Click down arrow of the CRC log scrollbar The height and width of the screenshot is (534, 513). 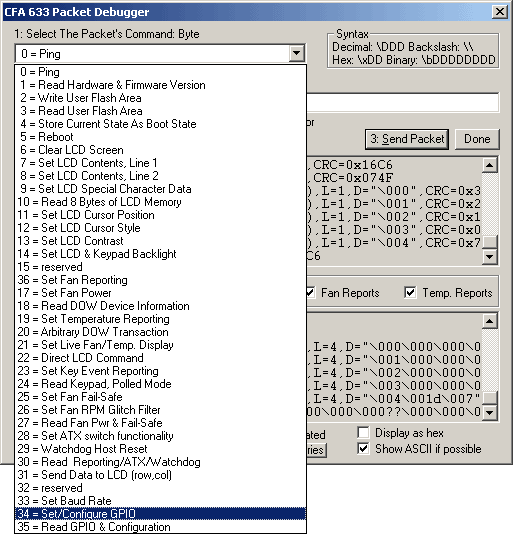click(489, 257)
